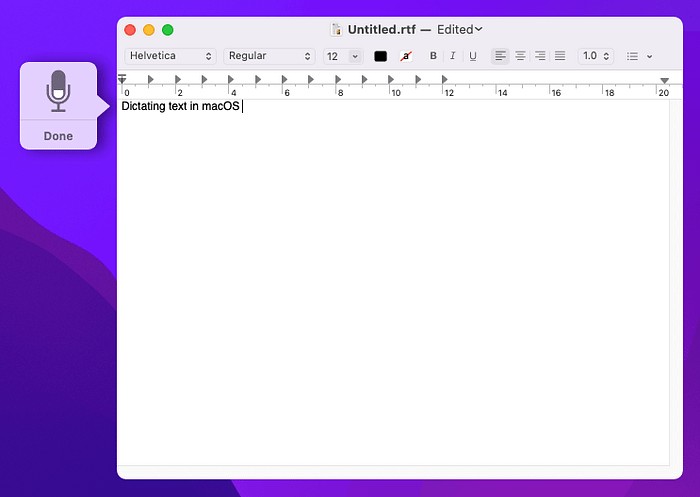700x497 pixels.
Task: Align text left
Action: point(500,56)
